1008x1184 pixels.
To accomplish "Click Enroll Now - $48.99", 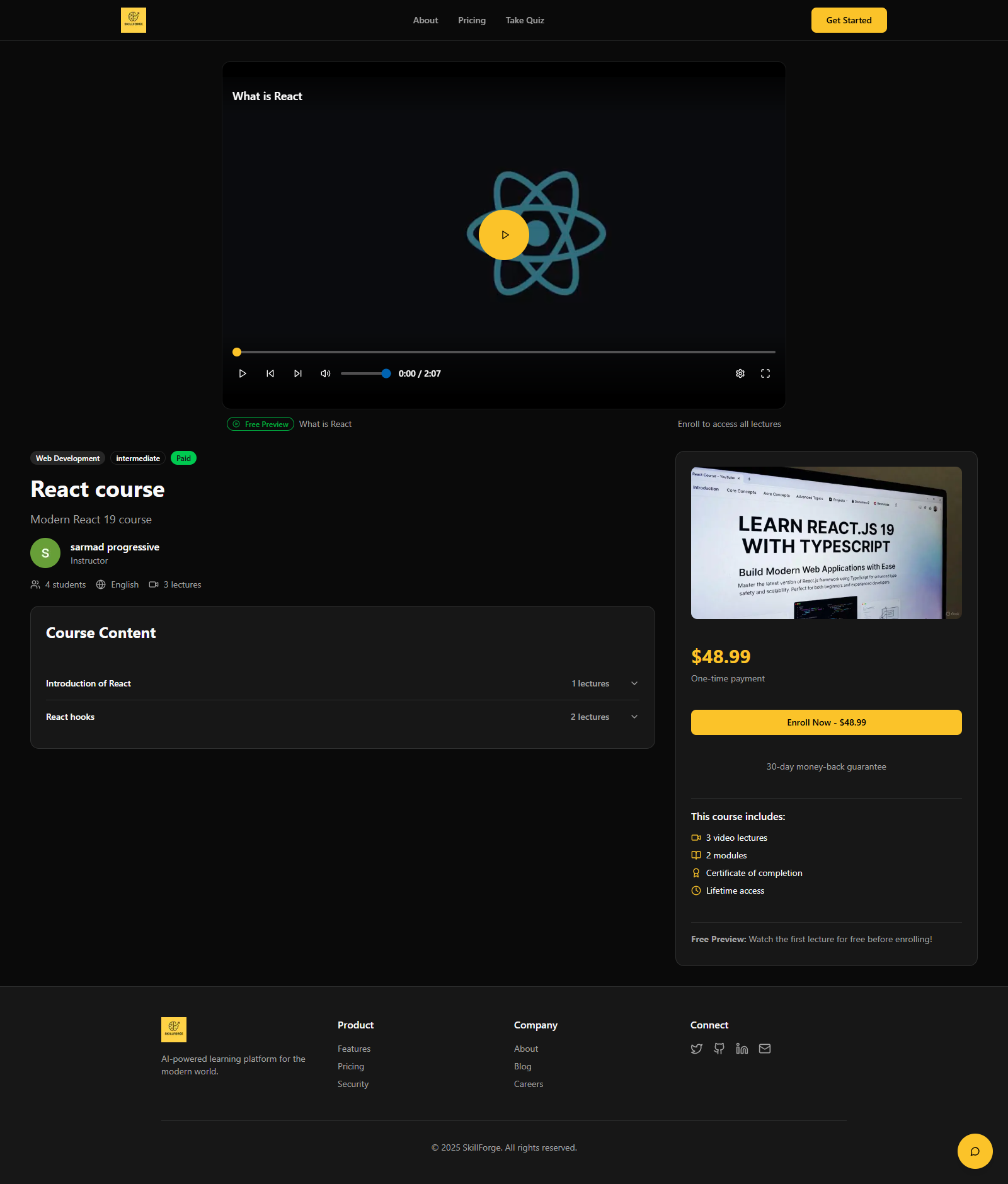I will (x=826, y=722).
